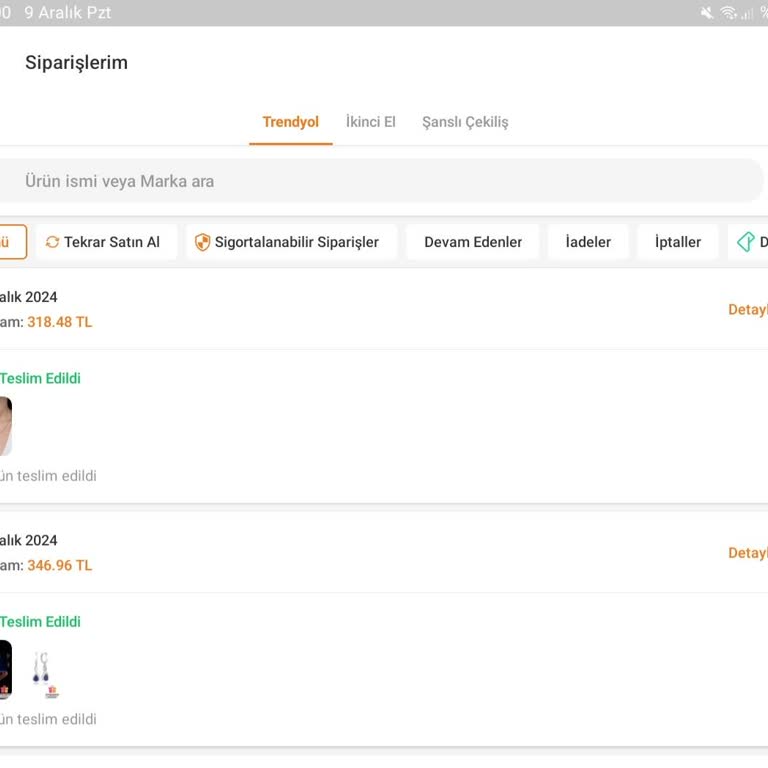Show İptaller orders

coord(678,242)
